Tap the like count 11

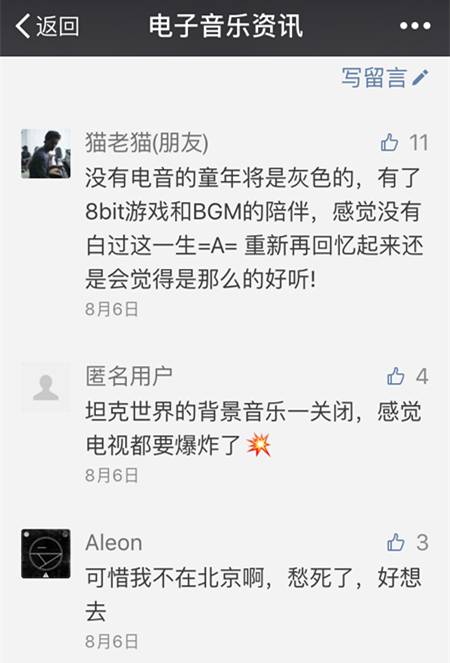[x=419, y=142]
